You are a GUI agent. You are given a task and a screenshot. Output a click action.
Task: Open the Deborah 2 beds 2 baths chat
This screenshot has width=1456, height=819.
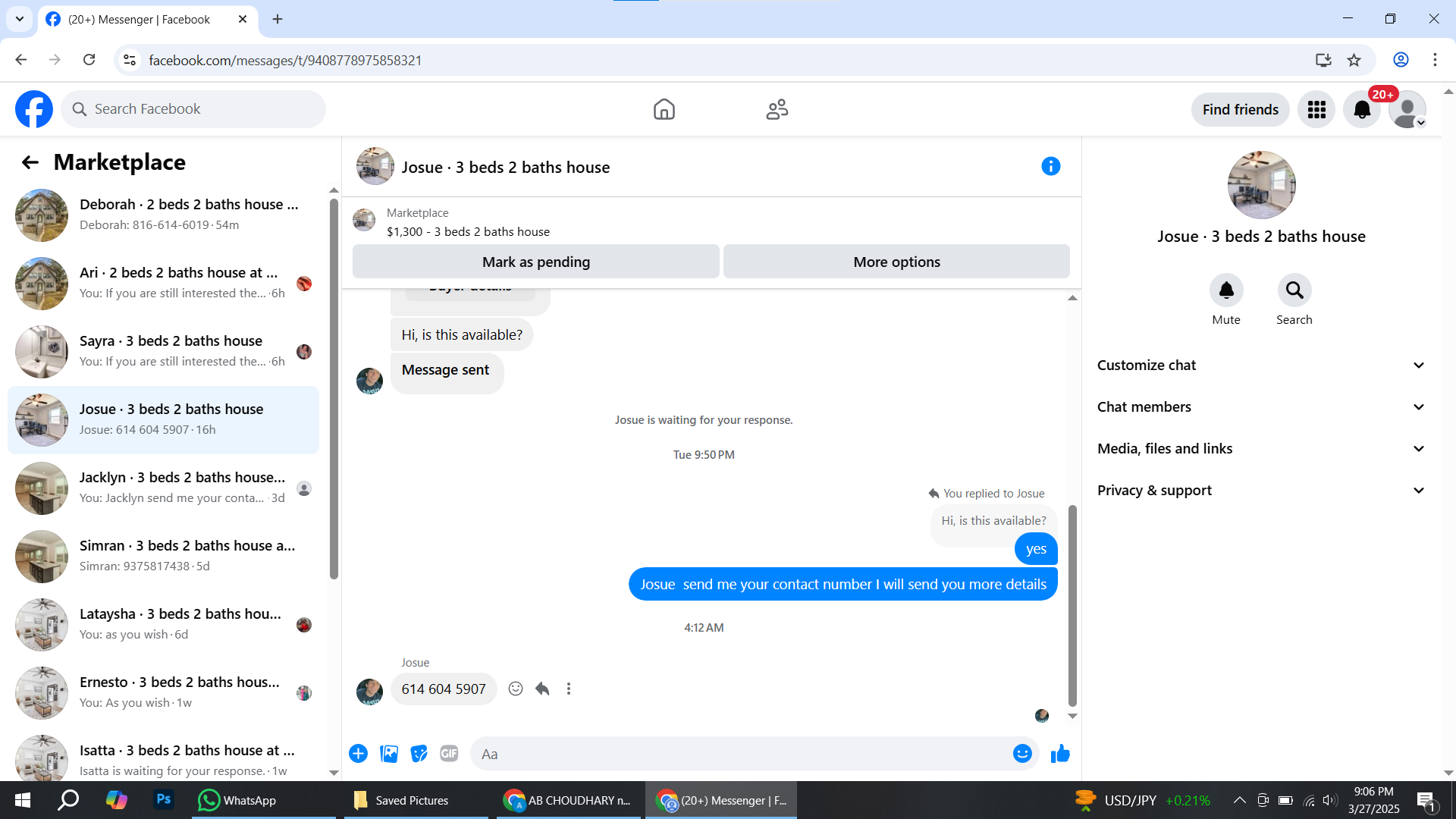164,215
